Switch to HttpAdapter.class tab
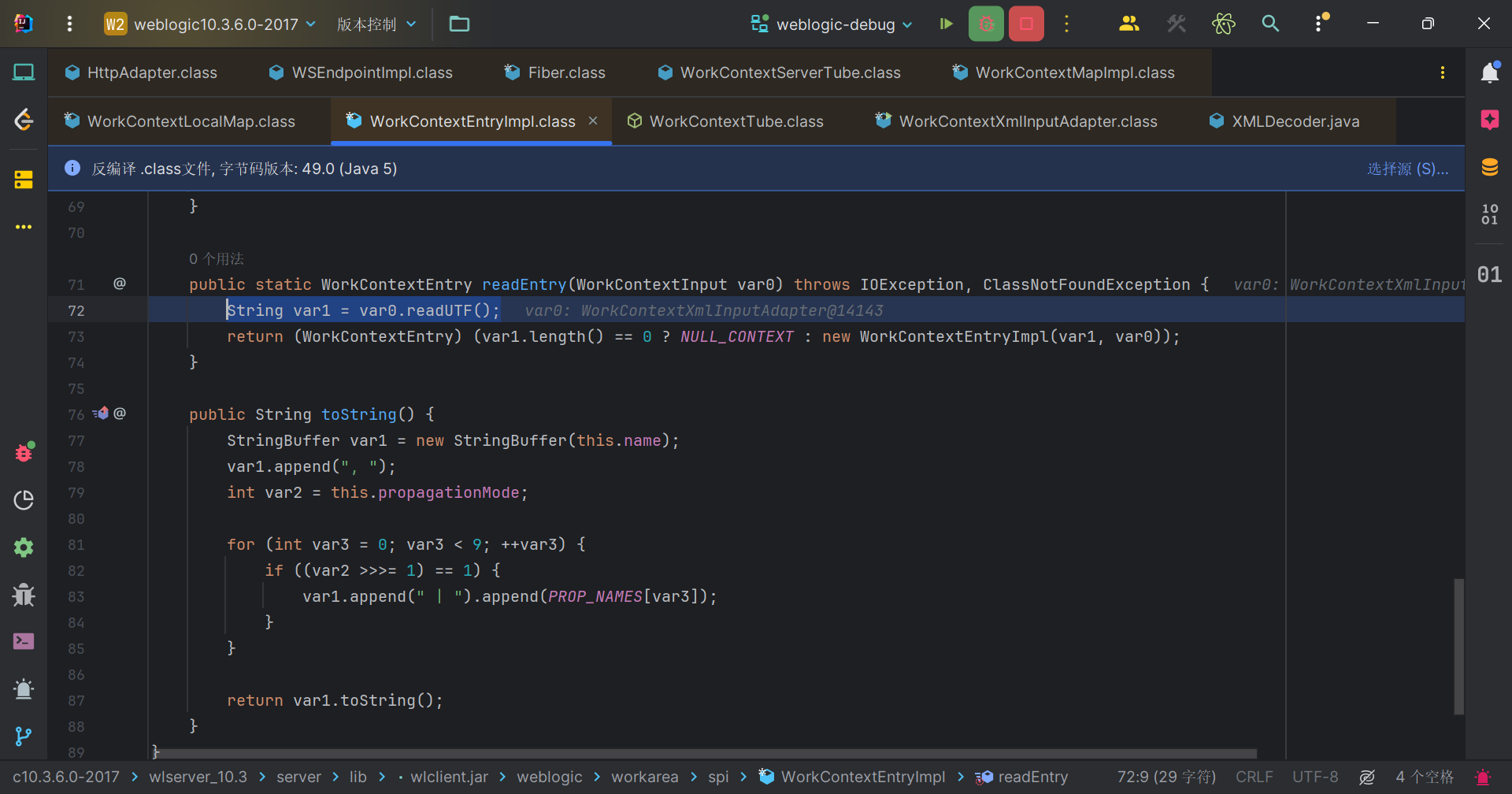 (x=142, y=72)
